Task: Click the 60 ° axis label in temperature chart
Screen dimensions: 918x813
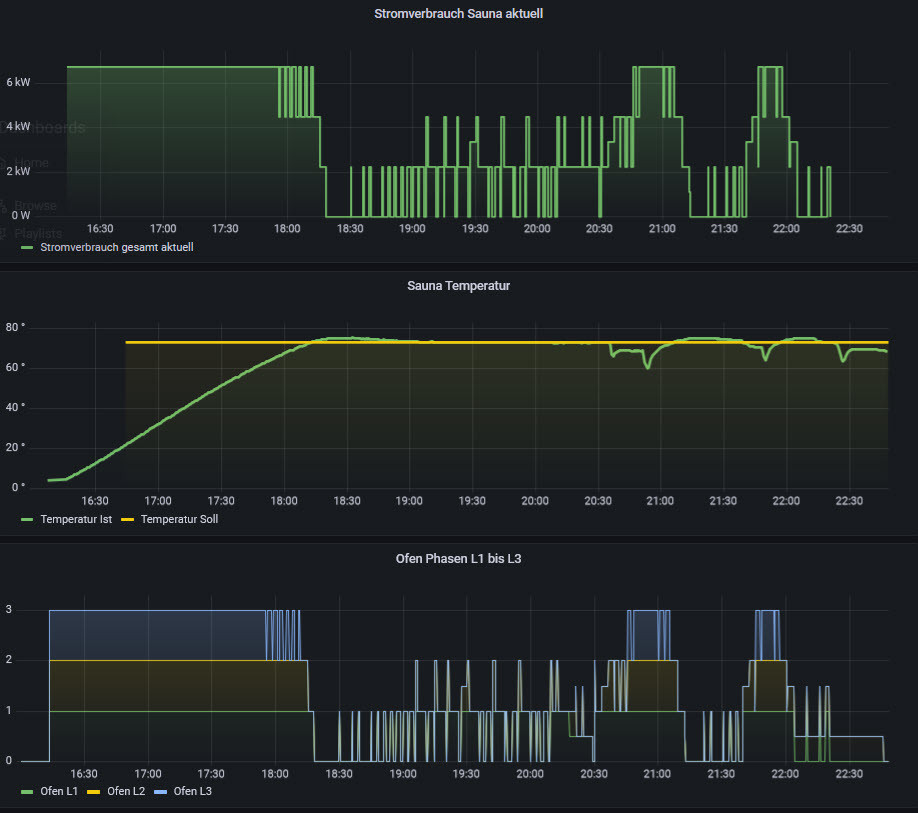Action: tap(15, 367)
